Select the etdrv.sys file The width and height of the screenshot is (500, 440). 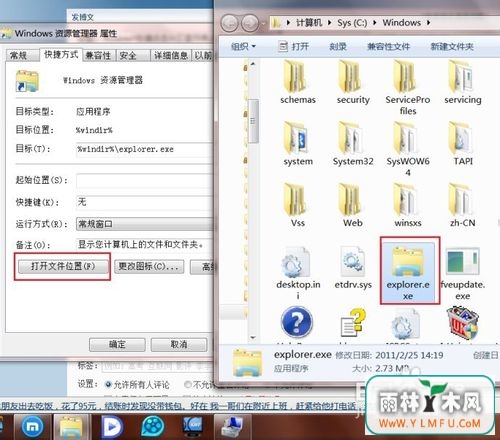(353, 268)
